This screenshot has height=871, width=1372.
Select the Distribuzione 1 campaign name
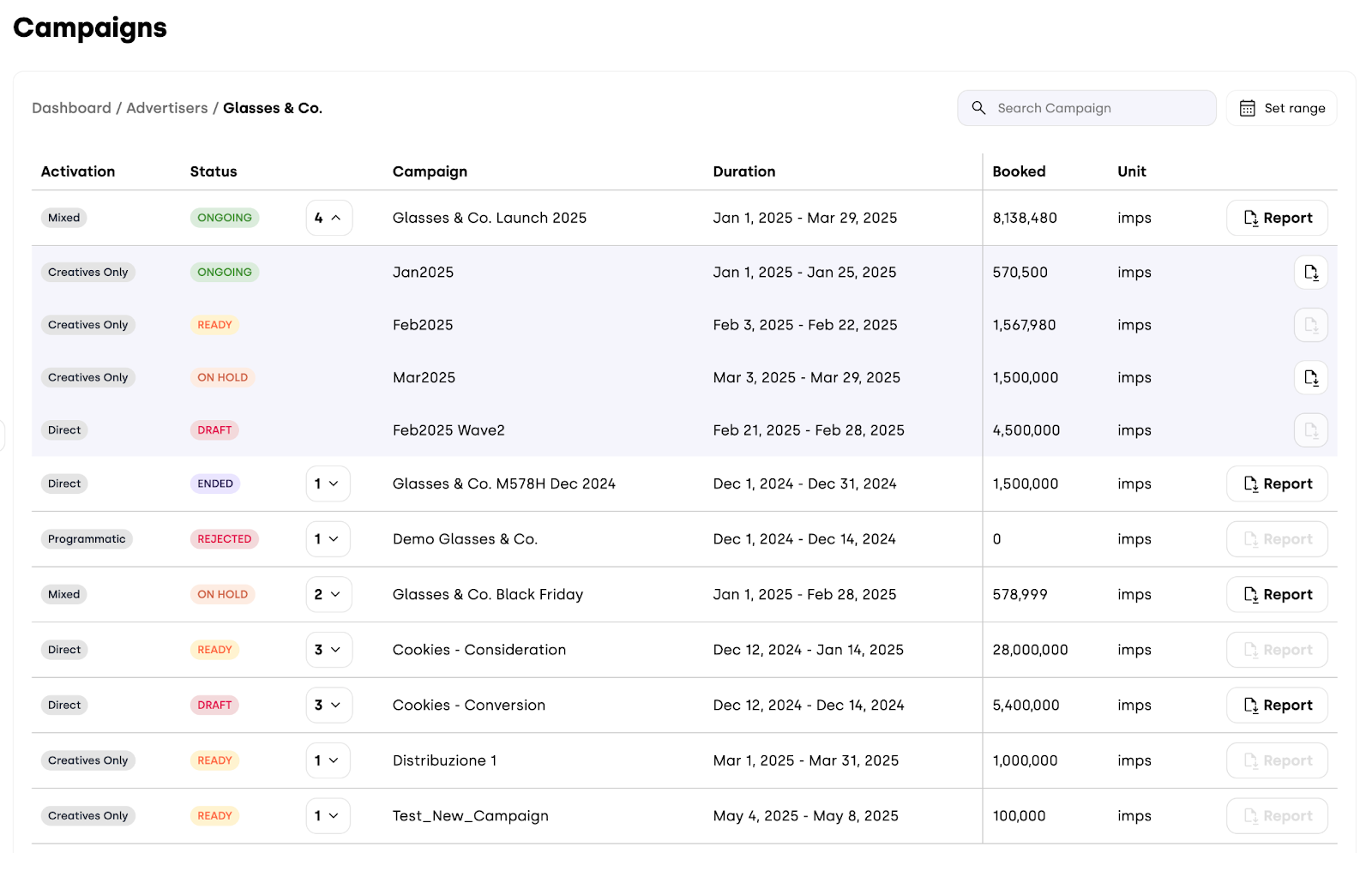(444, 760)
